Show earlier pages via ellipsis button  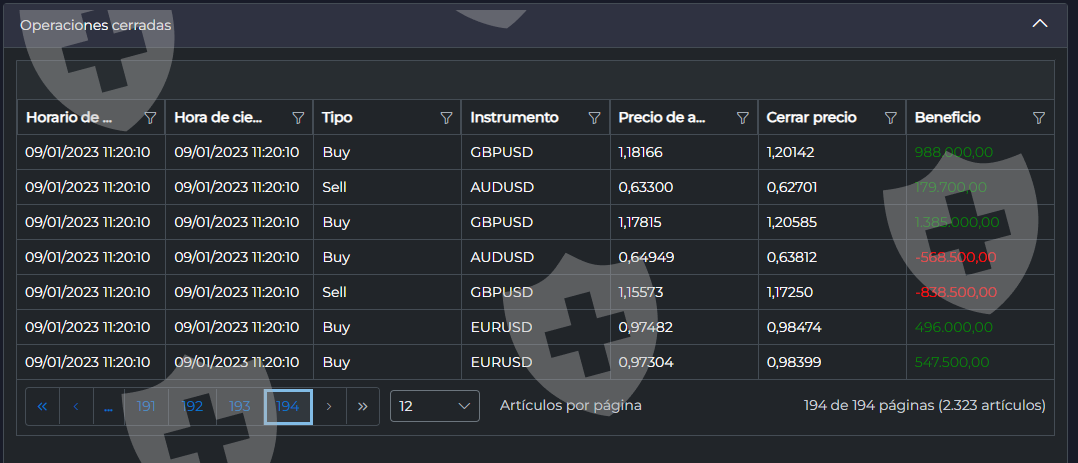click(x=108, y=407)
